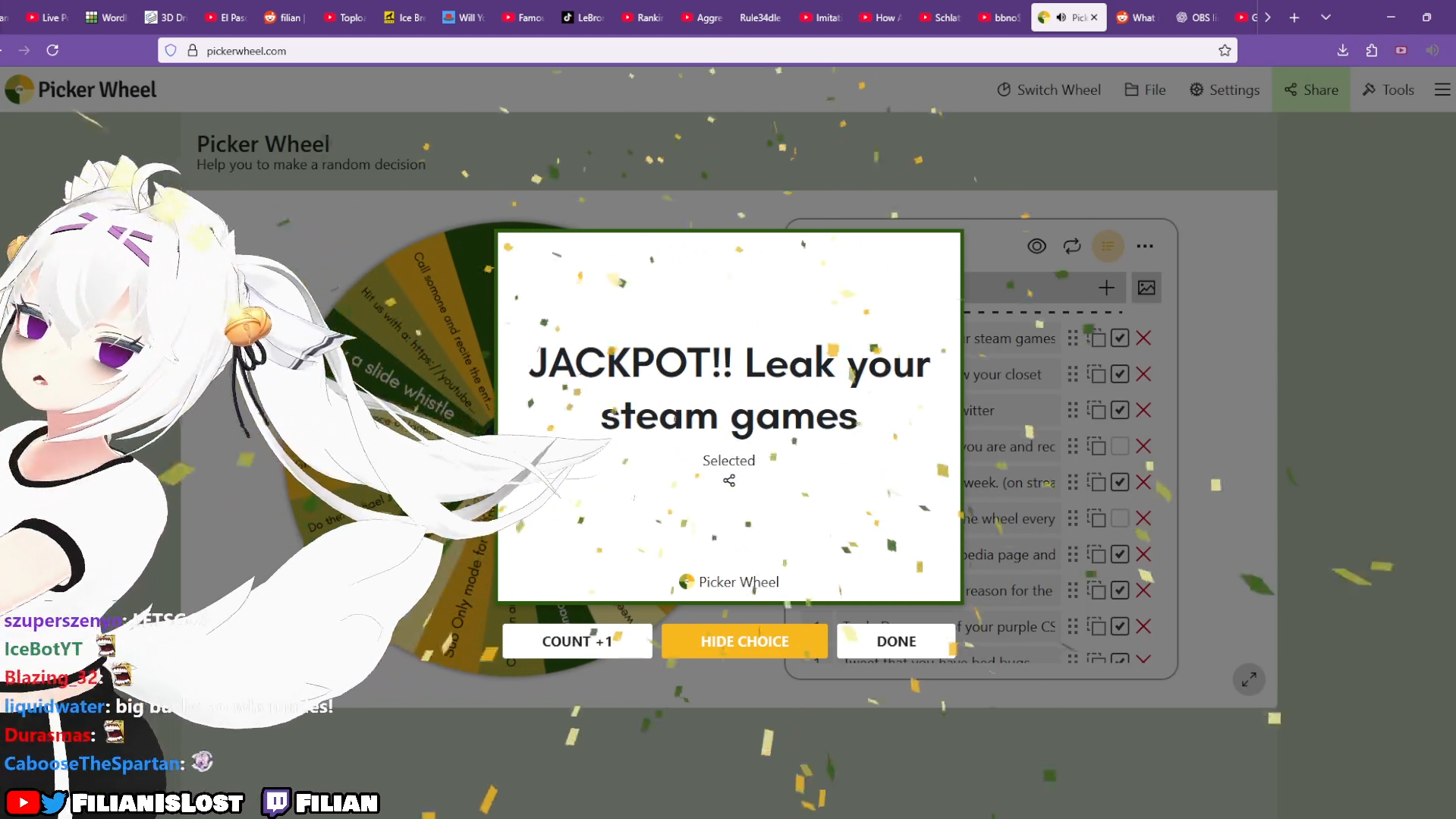Delete the 'reason for the' input row
Screen dimensions: 1456x819
1143,591
